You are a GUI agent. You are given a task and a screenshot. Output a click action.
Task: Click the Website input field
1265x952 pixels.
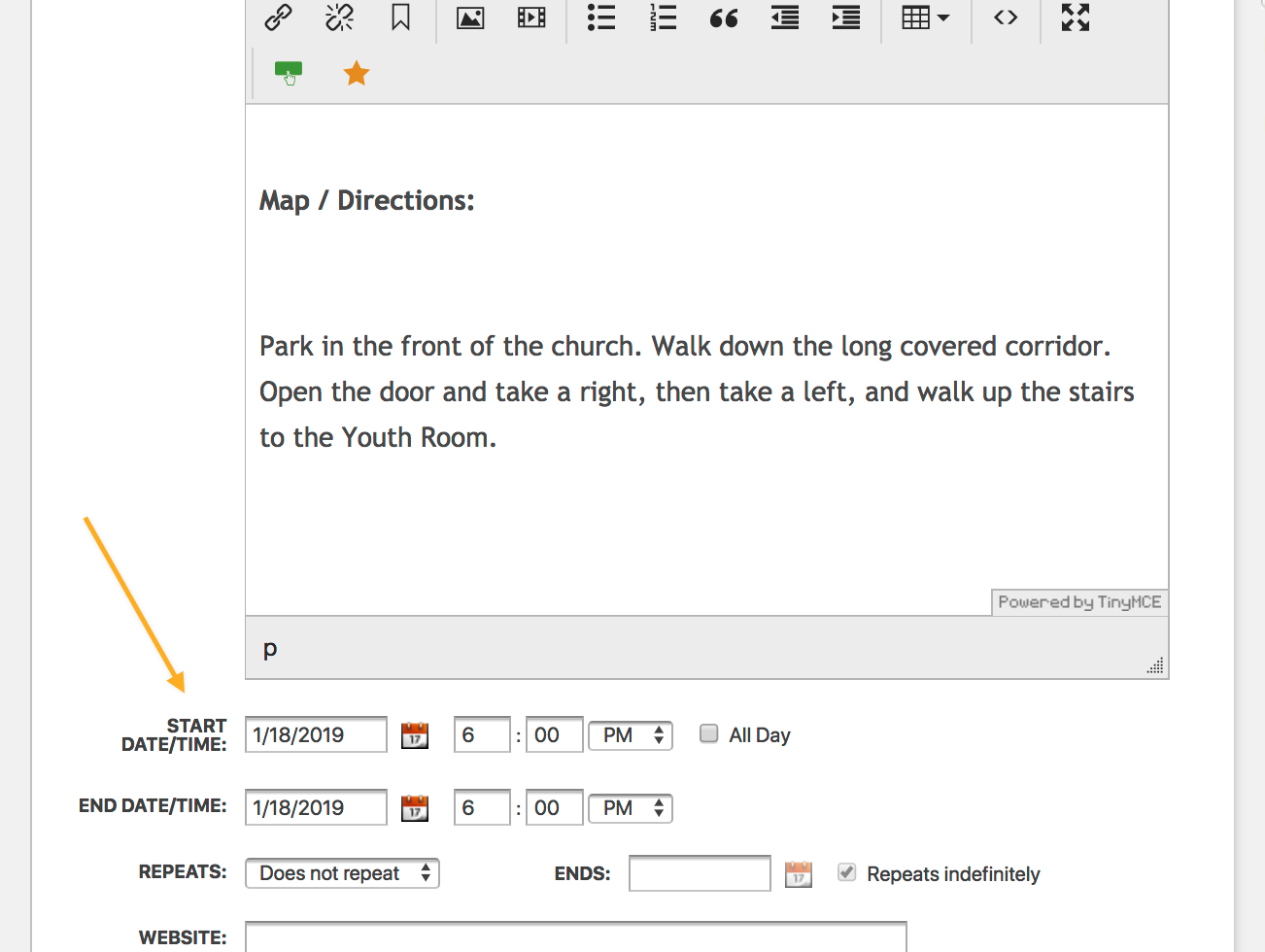point(575,937)
